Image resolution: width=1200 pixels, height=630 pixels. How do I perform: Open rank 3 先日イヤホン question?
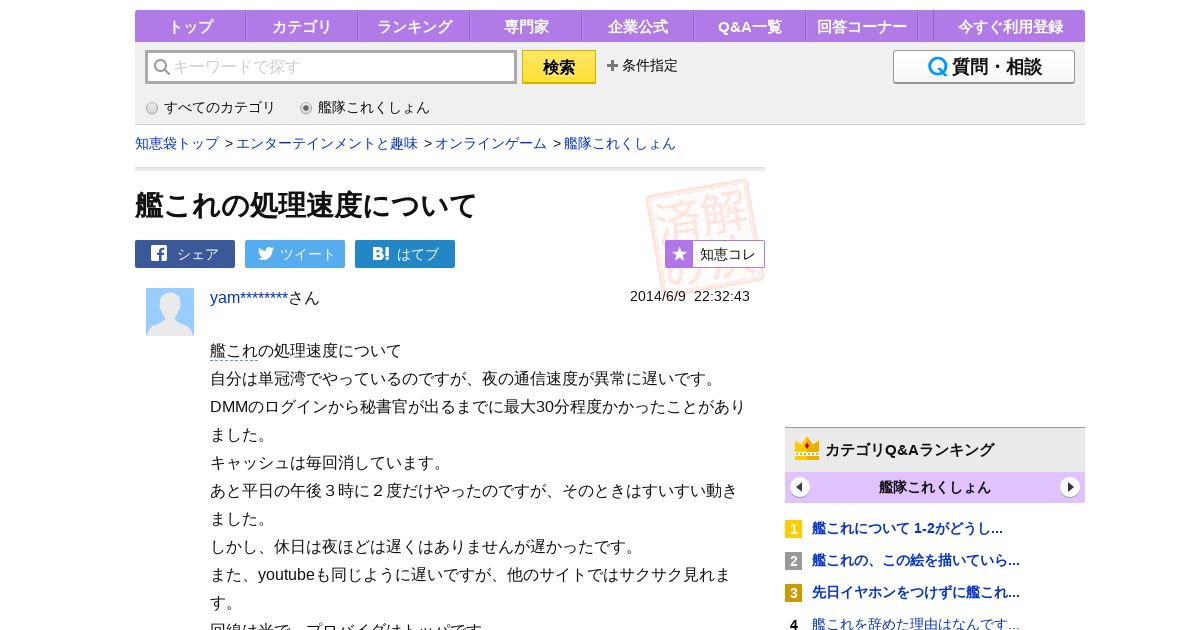(916, 592)
